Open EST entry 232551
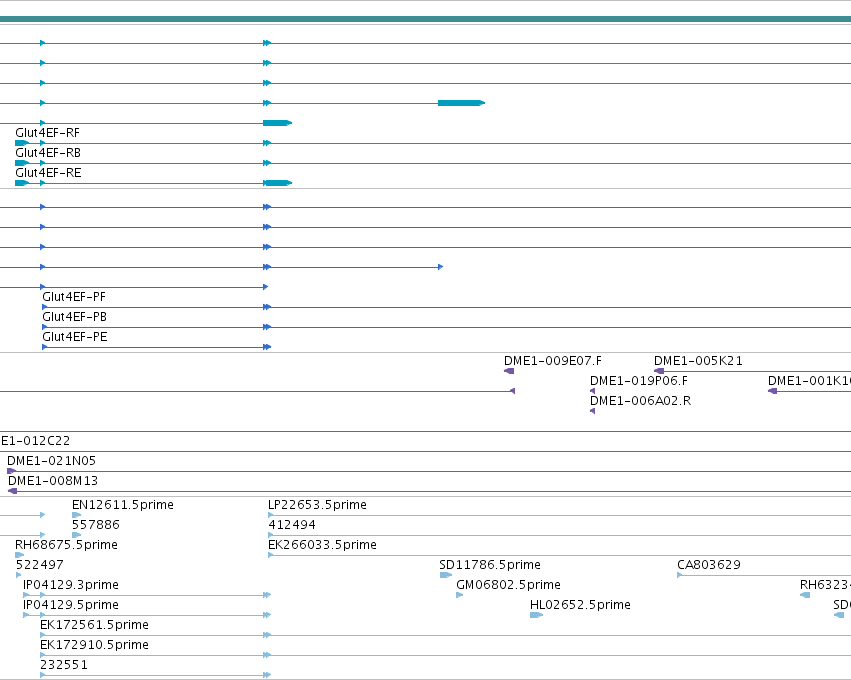851x680 pixels. click(64, 665)
